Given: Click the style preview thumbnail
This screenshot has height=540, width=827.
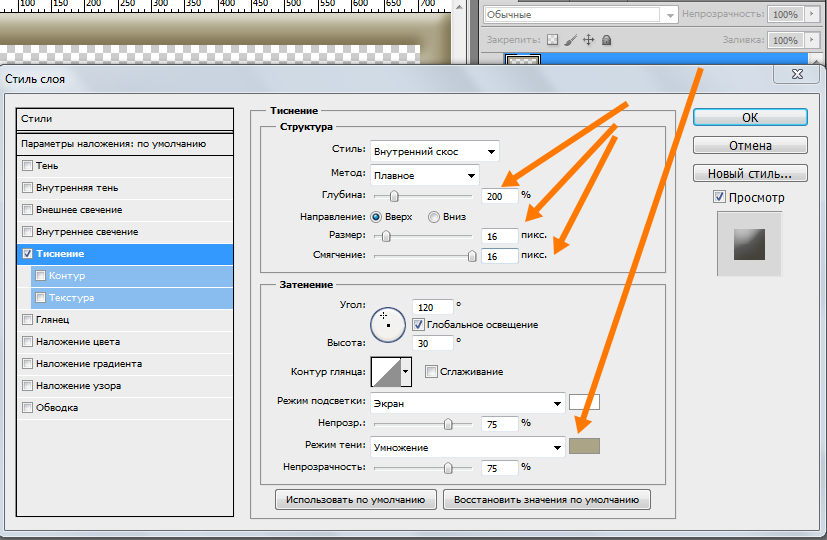Looking at the screenshot, I should point(749,244).
